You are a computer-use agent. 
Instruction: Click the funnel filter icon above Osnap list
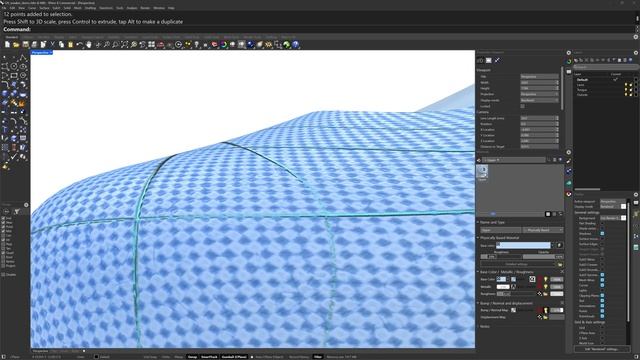point(17,211)
